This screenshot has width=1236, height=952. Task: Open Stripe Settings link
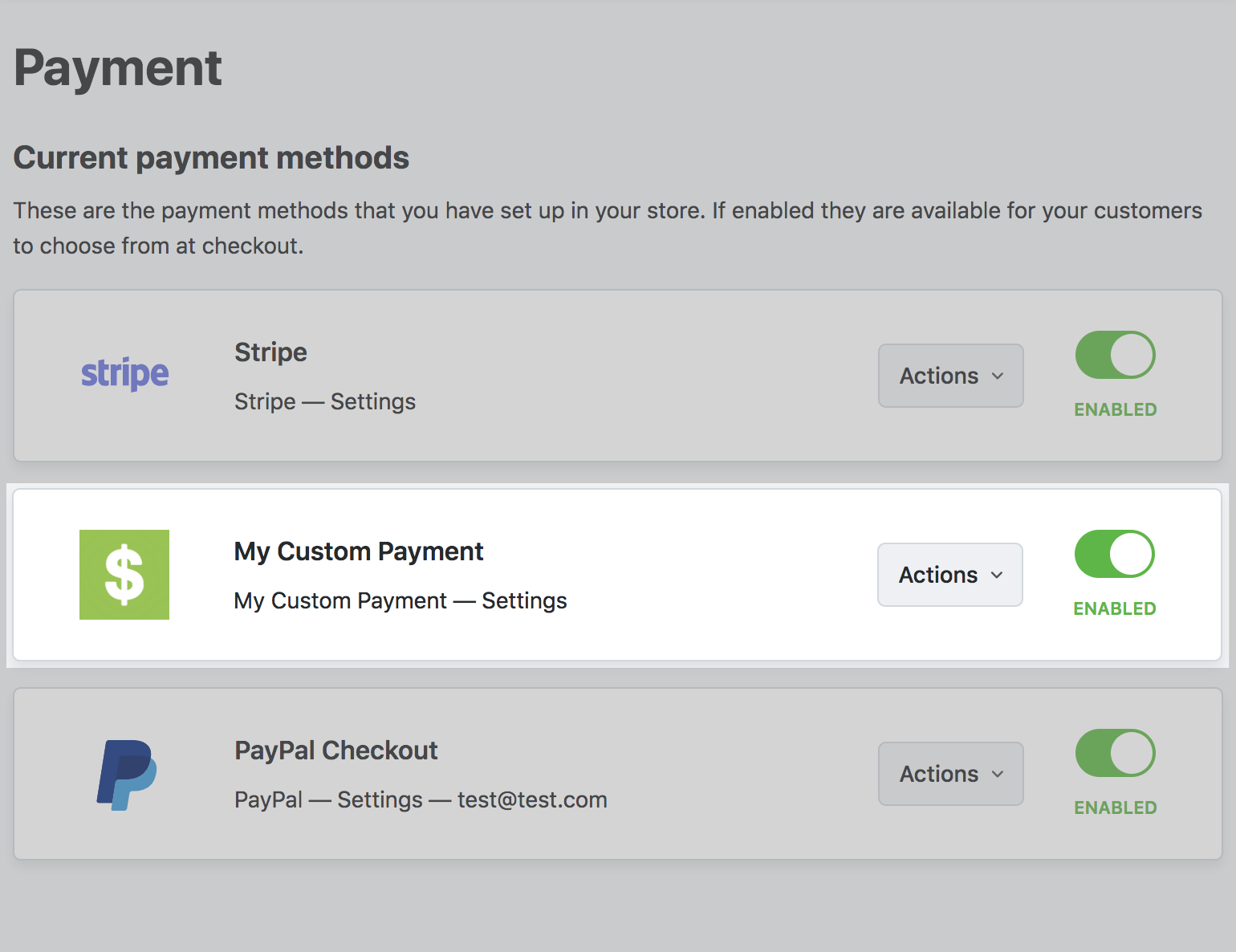[373, 401]
